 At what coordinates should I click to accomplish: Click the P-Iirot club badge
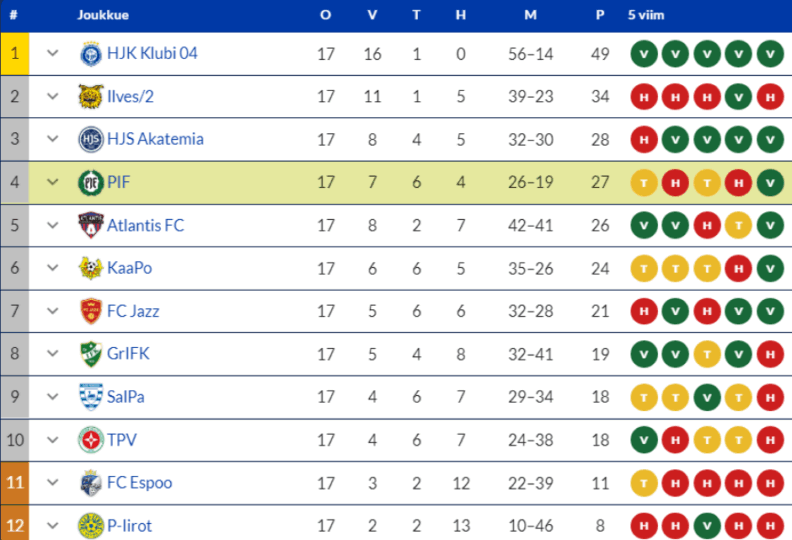[91, 526]
